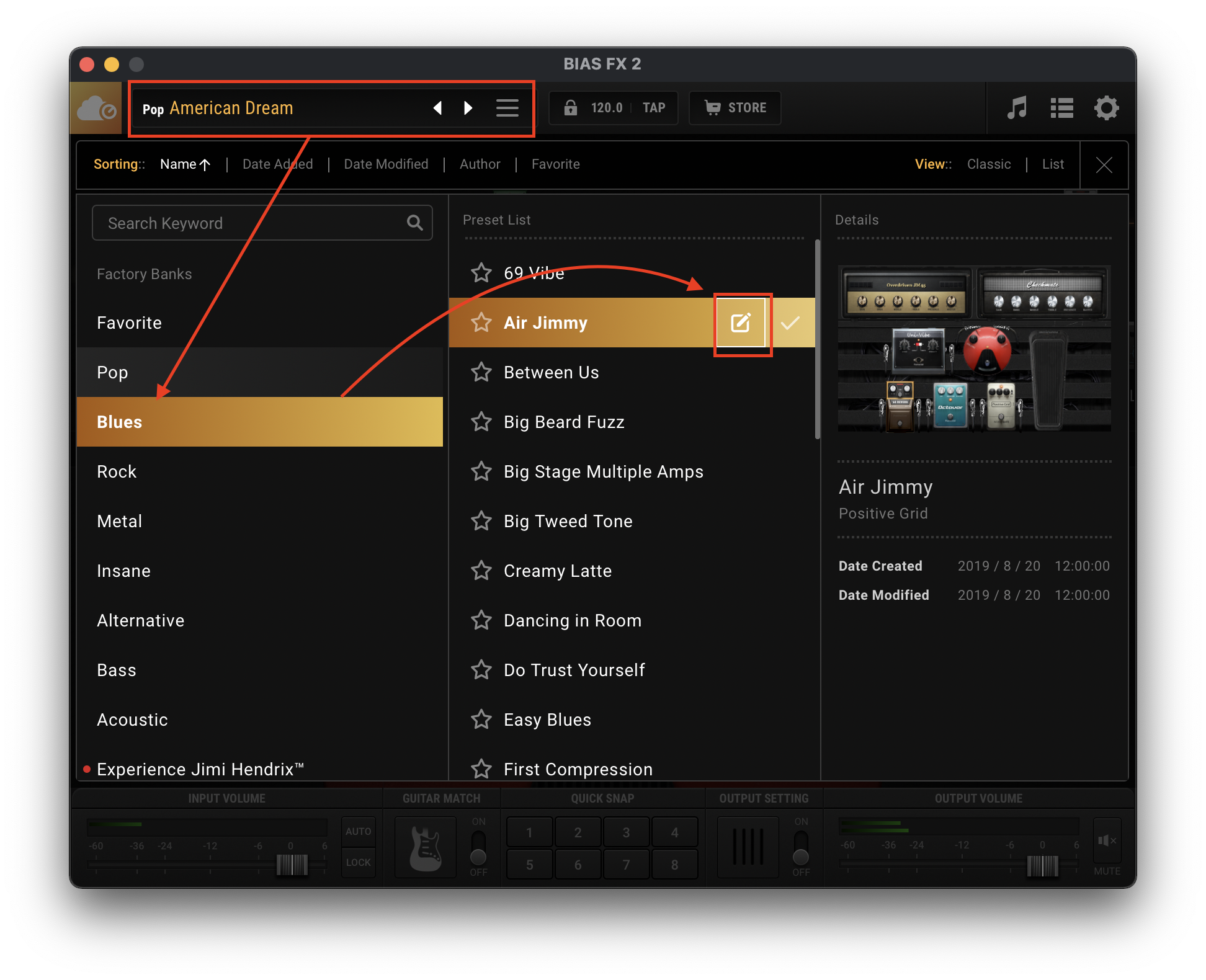Edit the Air Jimmy preset

[741, 323]
